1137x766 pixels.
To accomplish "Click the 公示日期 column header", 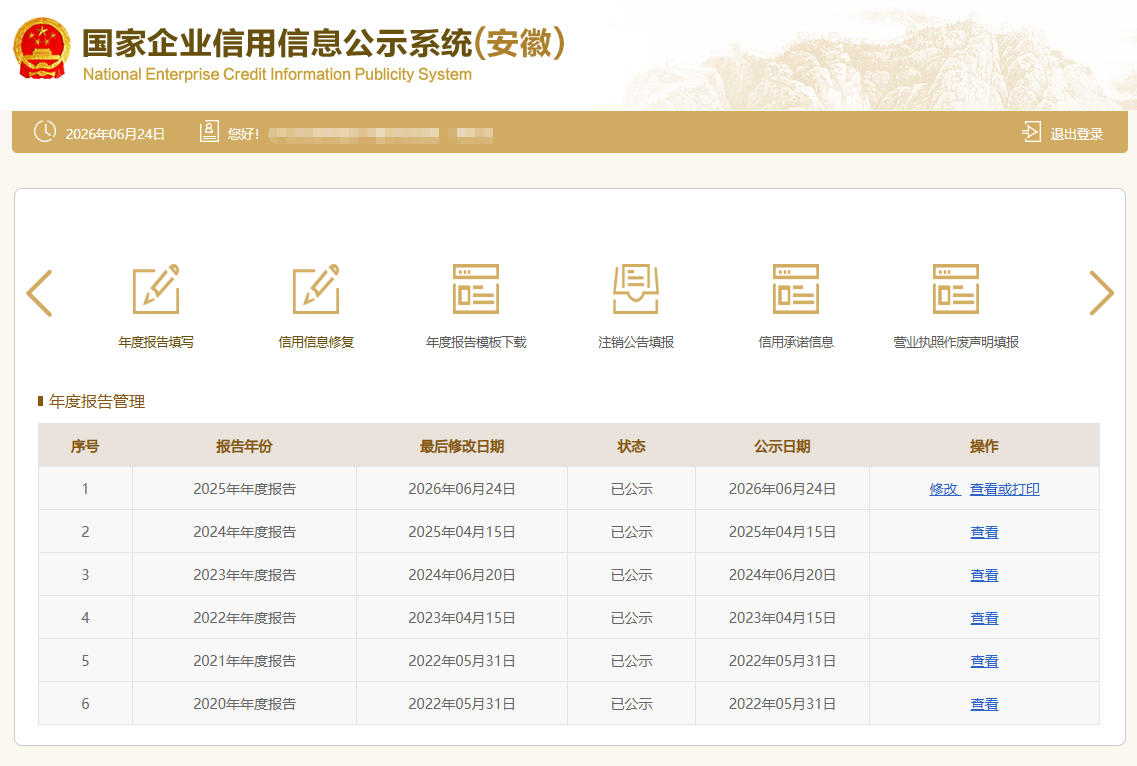I will tap(782, 446).
